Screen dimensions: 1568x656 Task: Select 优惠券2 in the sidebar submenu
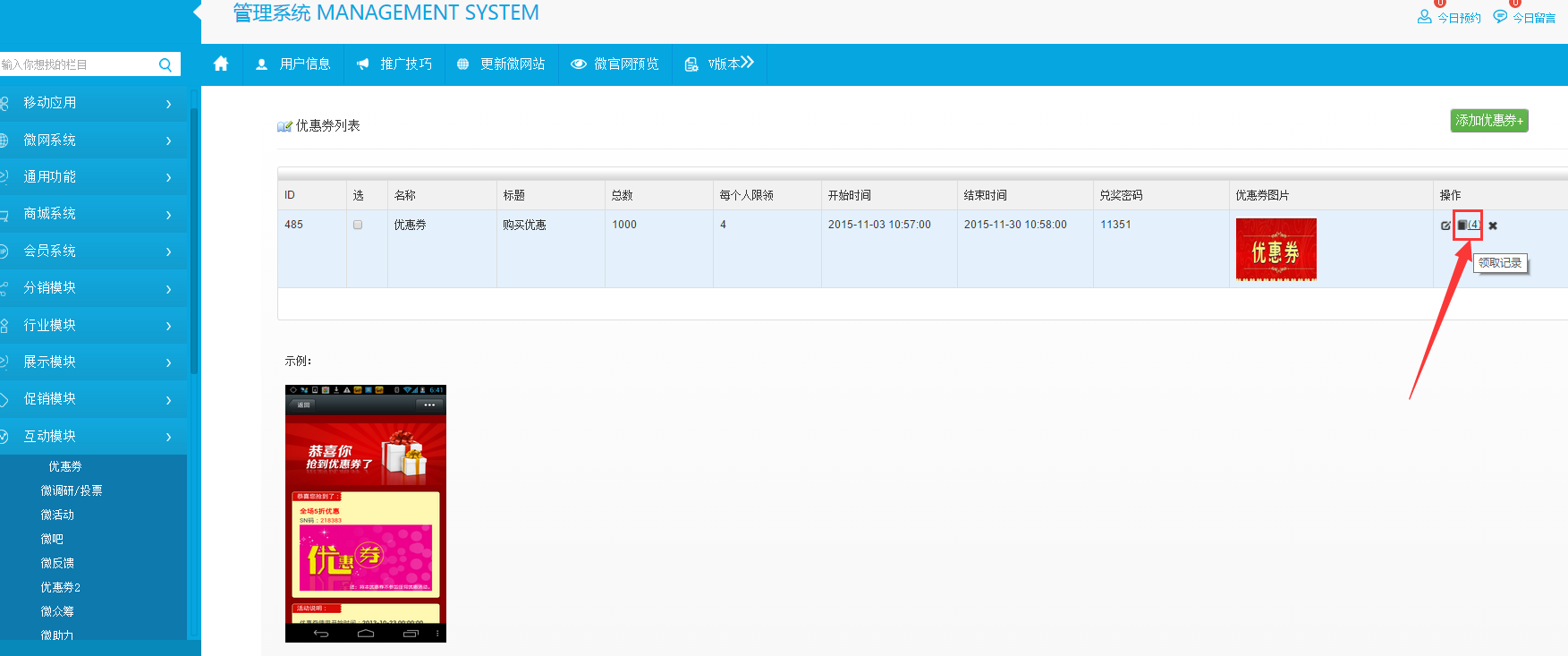[60, 587]
